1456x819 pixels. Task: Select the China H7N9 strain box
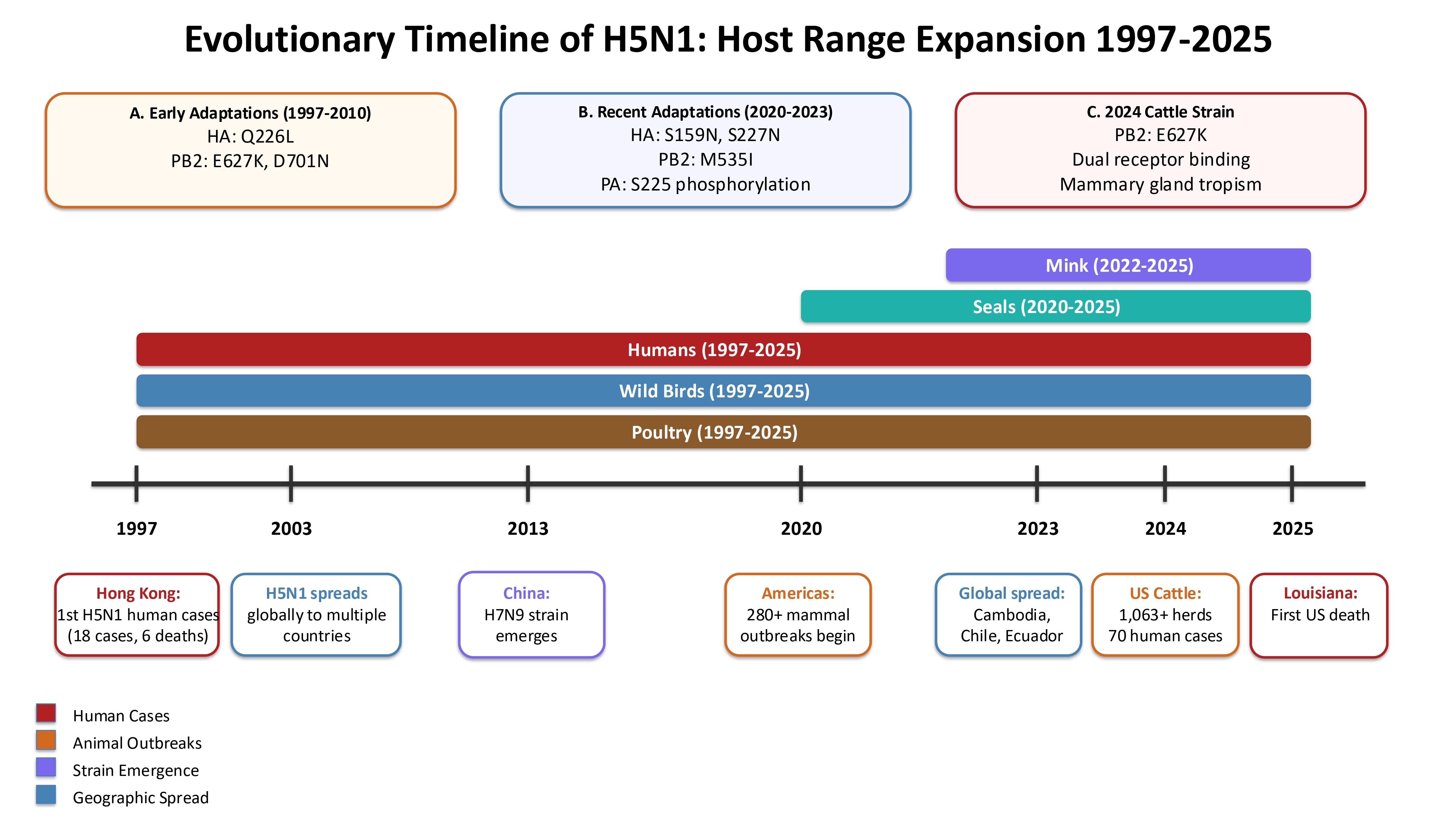coord(531,615)
